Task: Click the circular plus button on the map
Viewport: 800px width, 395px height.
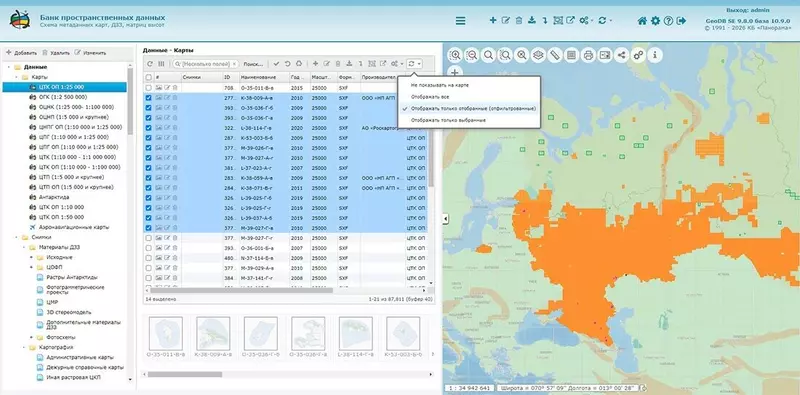Action: [x=455, y=72]
